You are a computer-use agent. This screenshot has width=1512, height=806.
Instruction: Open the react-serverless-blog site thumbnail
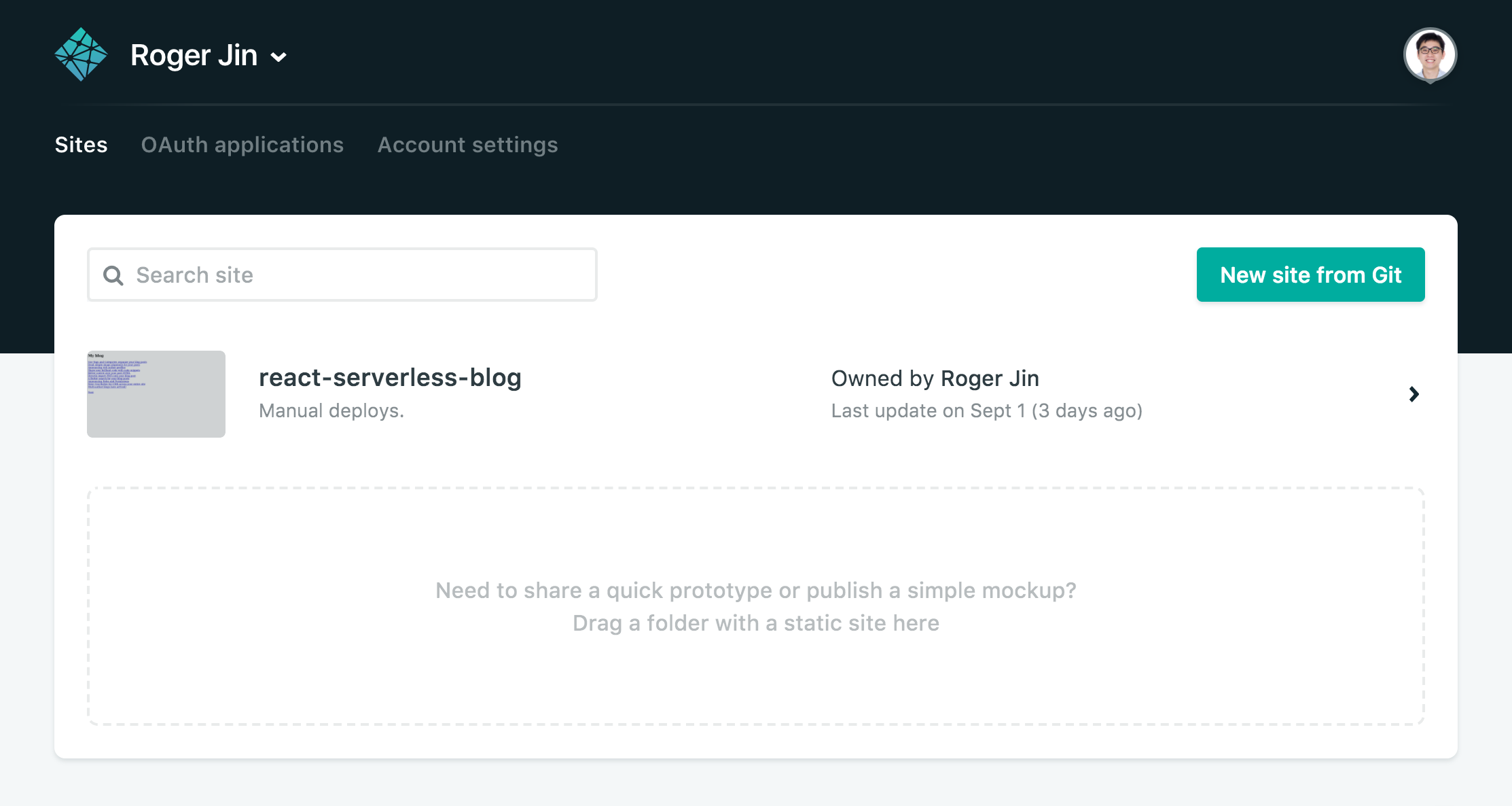[156, 394]
